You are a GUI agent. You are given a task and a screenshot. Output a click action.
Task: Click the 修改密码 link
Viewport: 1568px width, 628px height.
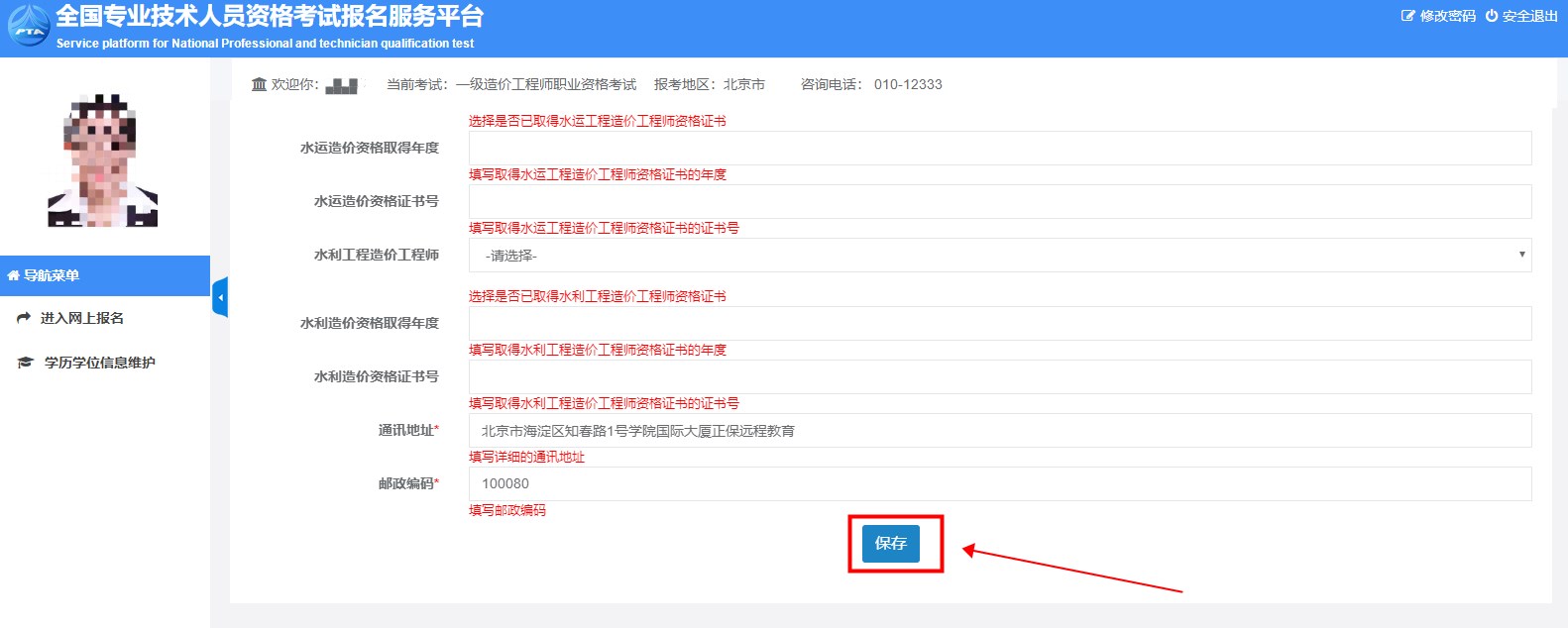[1447, 16]
